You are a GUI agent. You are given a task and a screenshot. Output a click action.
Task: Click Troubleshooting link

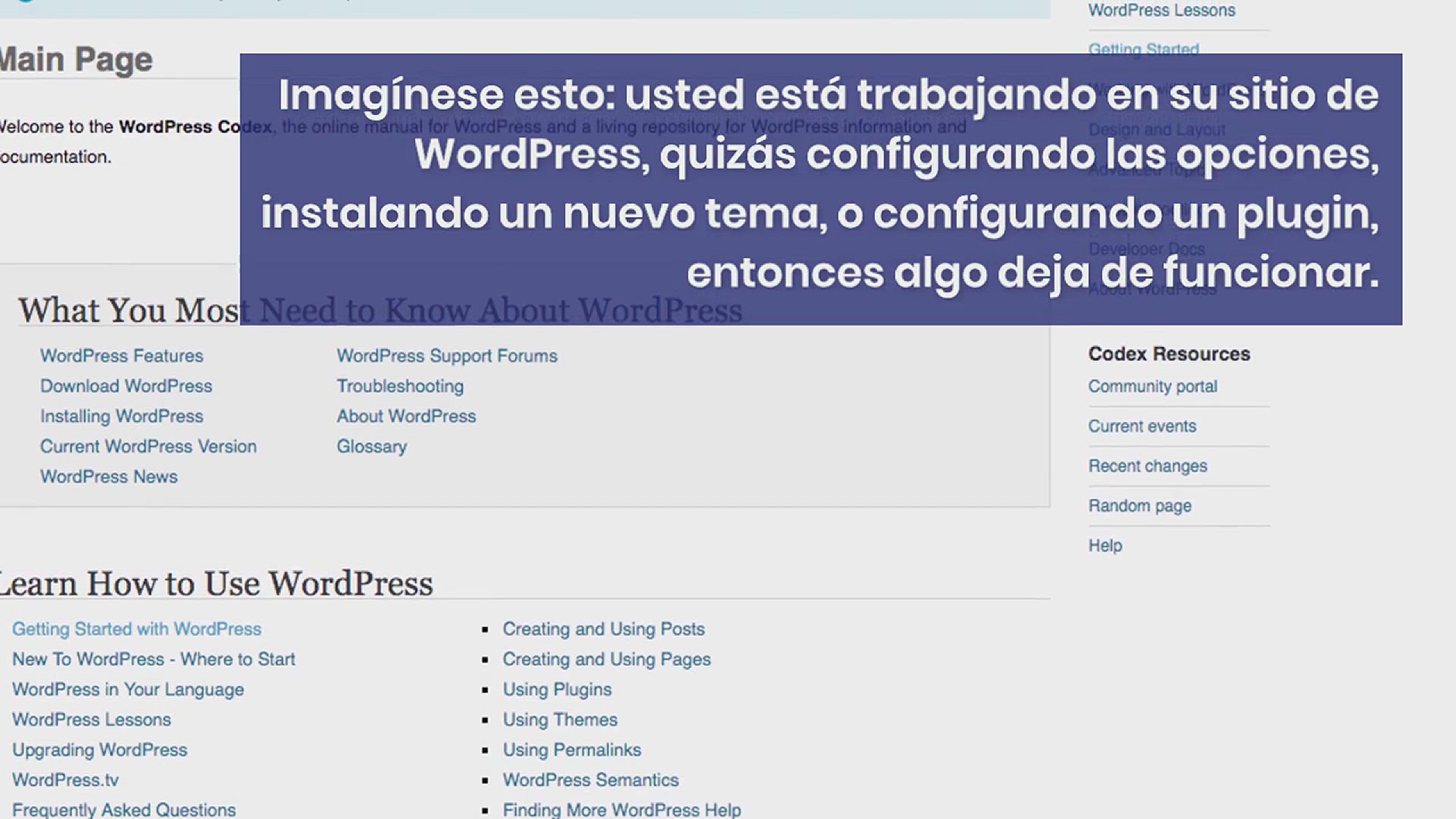point(400,386)
